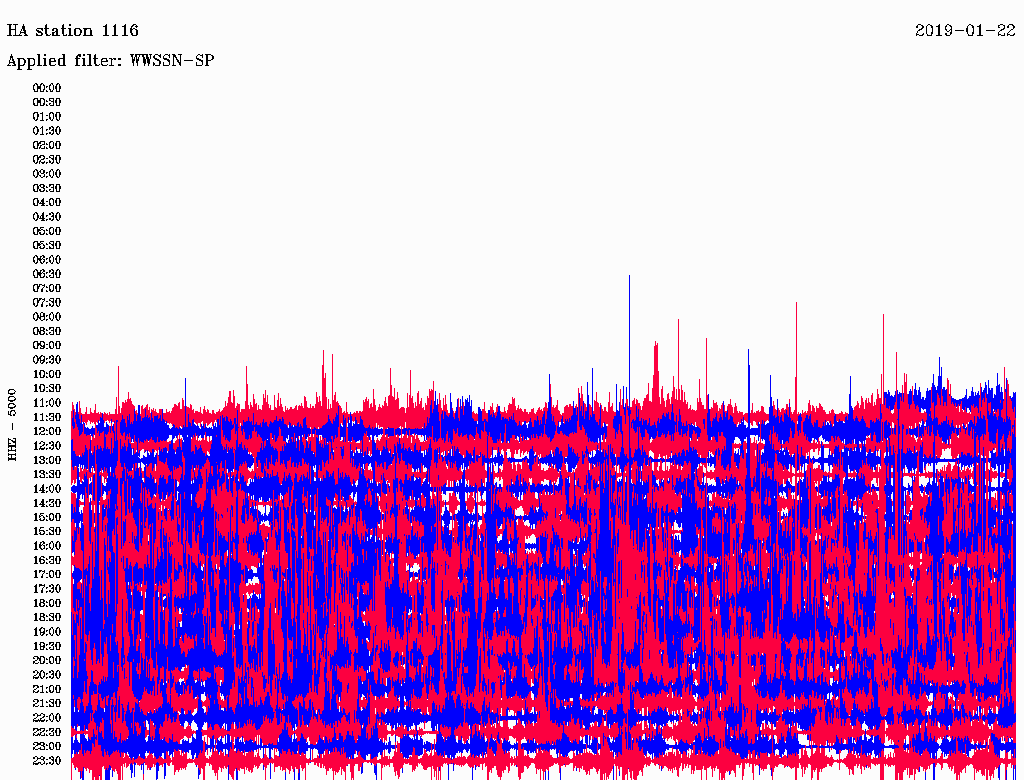Select the 12:00 time label
This screenshot has width=1024, height=780.
pos(47,432)
